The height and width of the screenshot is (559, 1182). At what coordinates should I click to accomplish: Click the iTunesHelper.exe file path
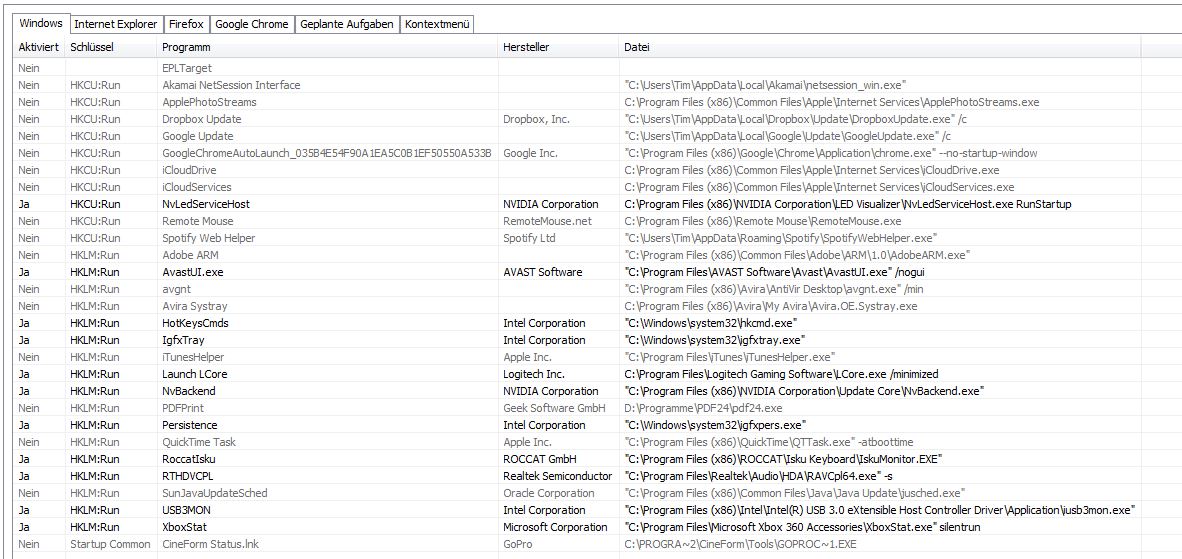(x=730, y=357)
